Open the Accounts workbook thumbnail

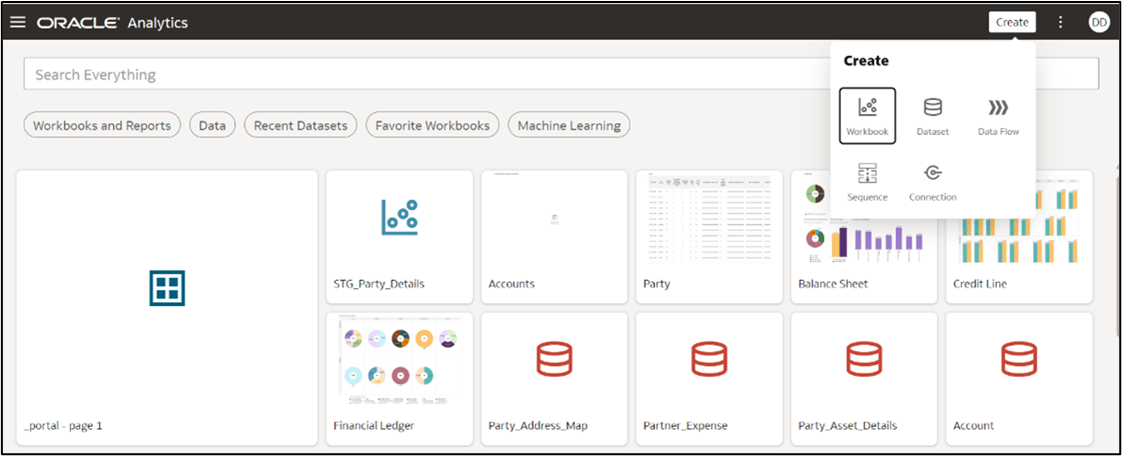(554, 220)
